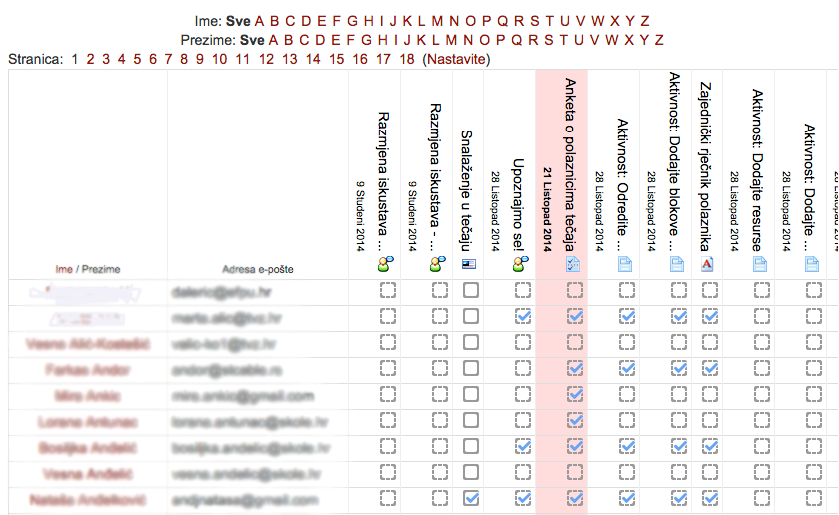The width and height of the screenshot is (839, 515).
Task: Toggle Snalaženje u tečaju checkbox in first row
Action: click(x=471, y=290)
